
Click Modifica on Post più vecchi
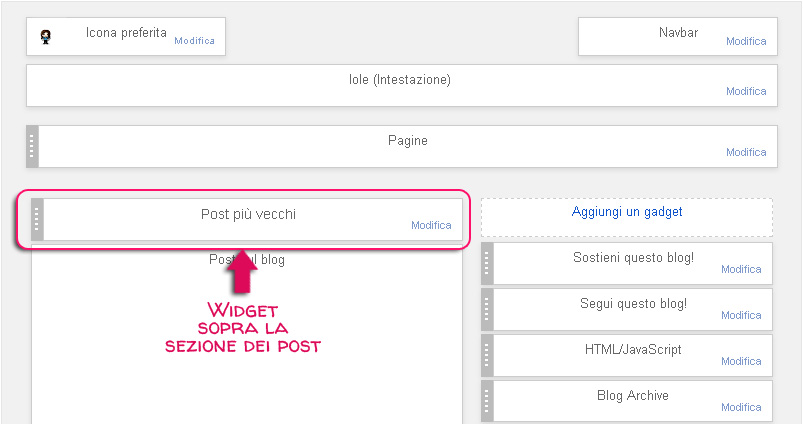coord(431,225)
